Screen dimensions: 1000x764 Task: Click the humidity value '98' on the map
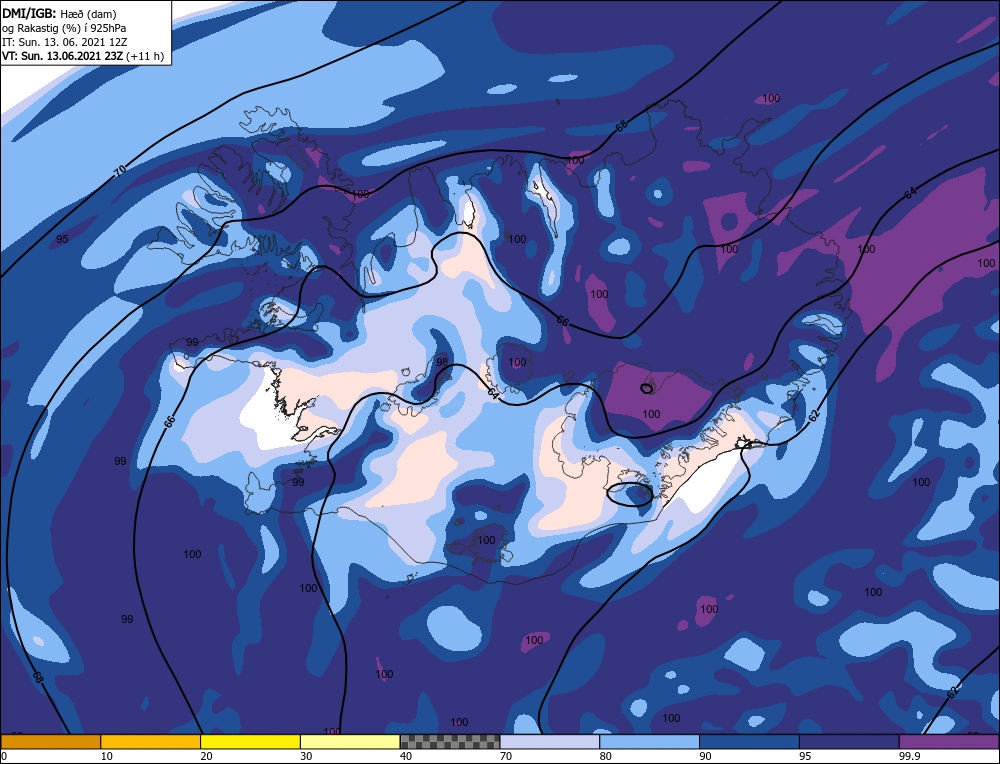[x=442, y=362]
